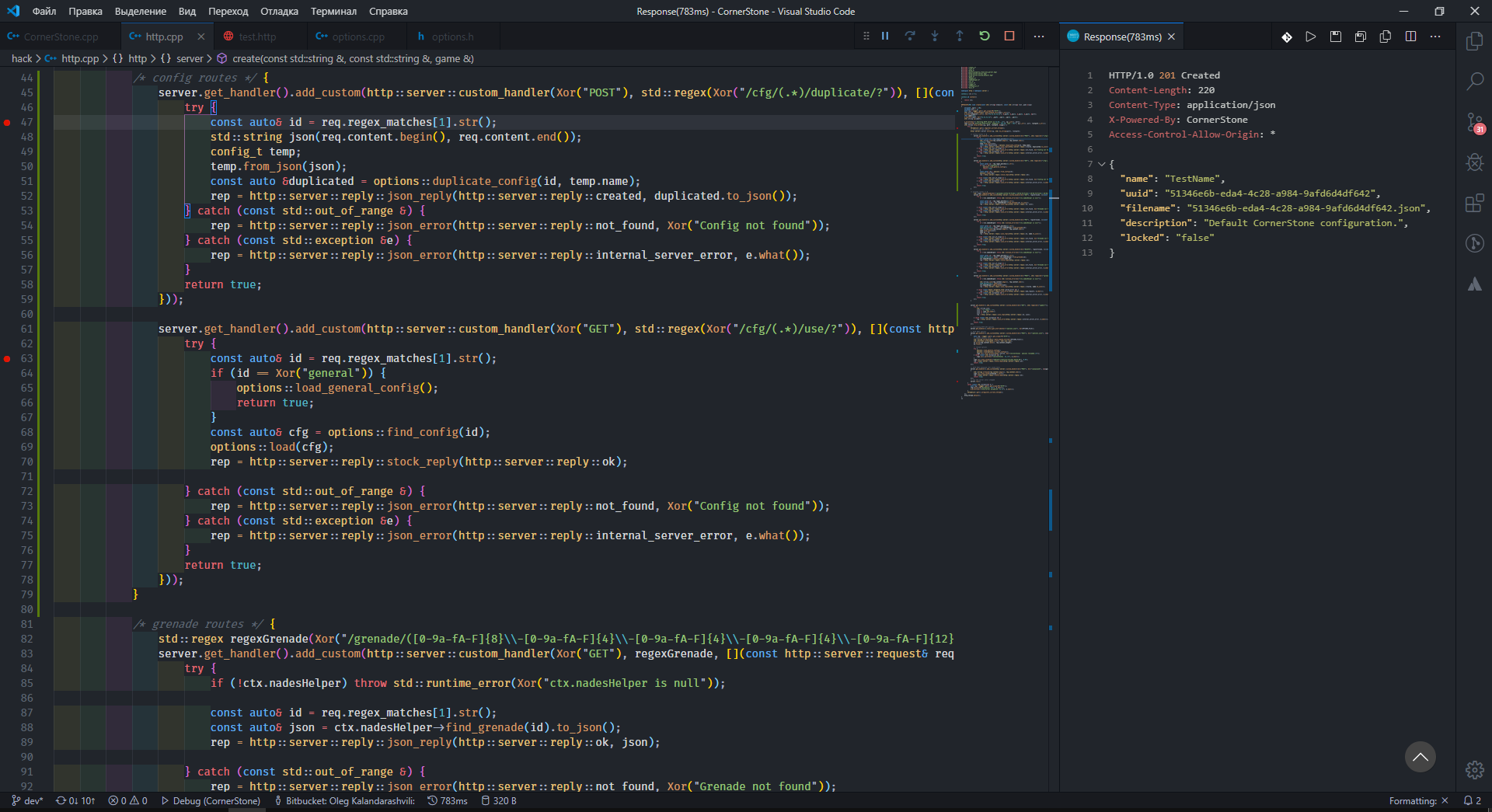Open the Терминал menu
Viewport: 1492px width, 812px height.
click(x=334, y=11)
